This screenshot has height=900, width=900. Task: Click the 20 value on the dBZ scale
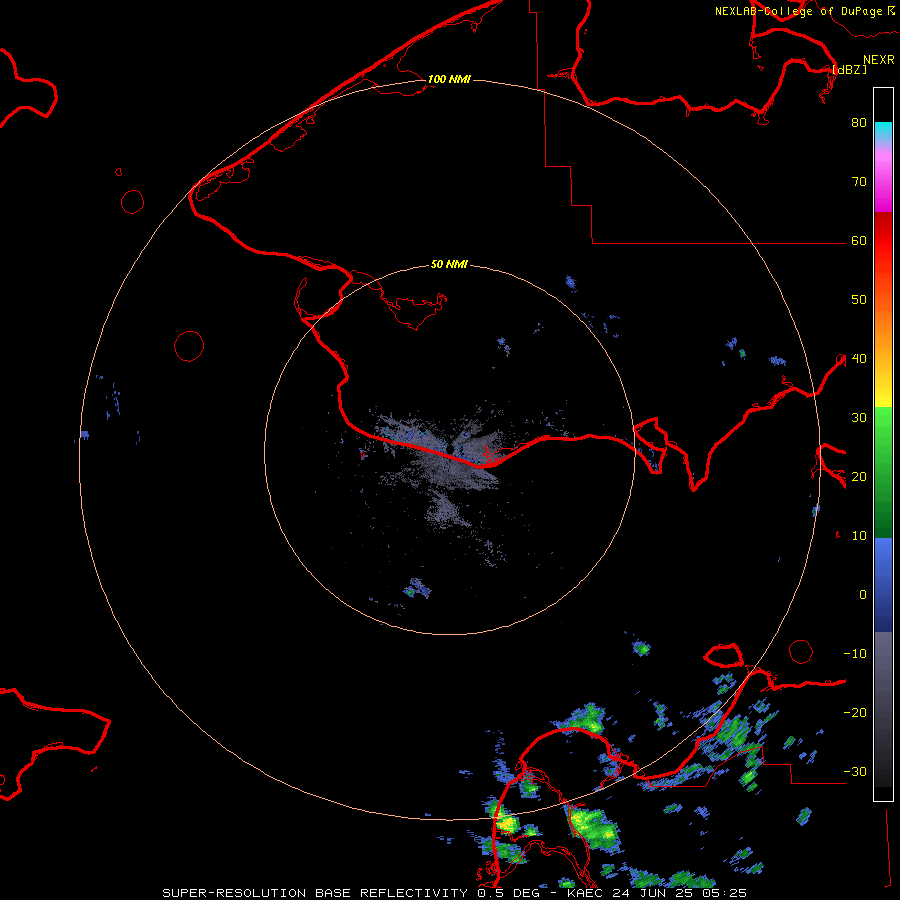coord(859,476)
